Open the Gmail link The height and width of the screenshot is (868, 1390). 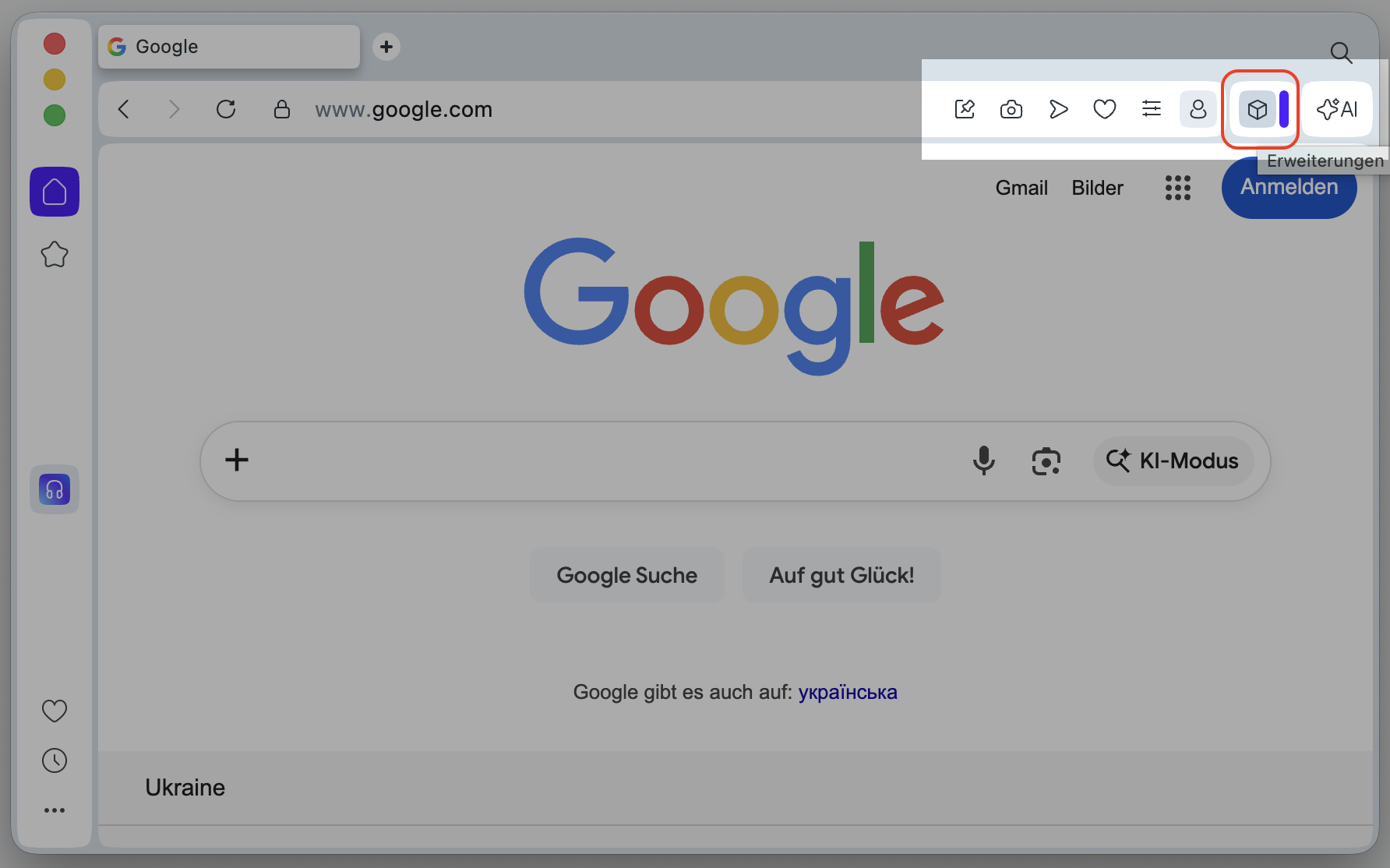click(1021, 188)
